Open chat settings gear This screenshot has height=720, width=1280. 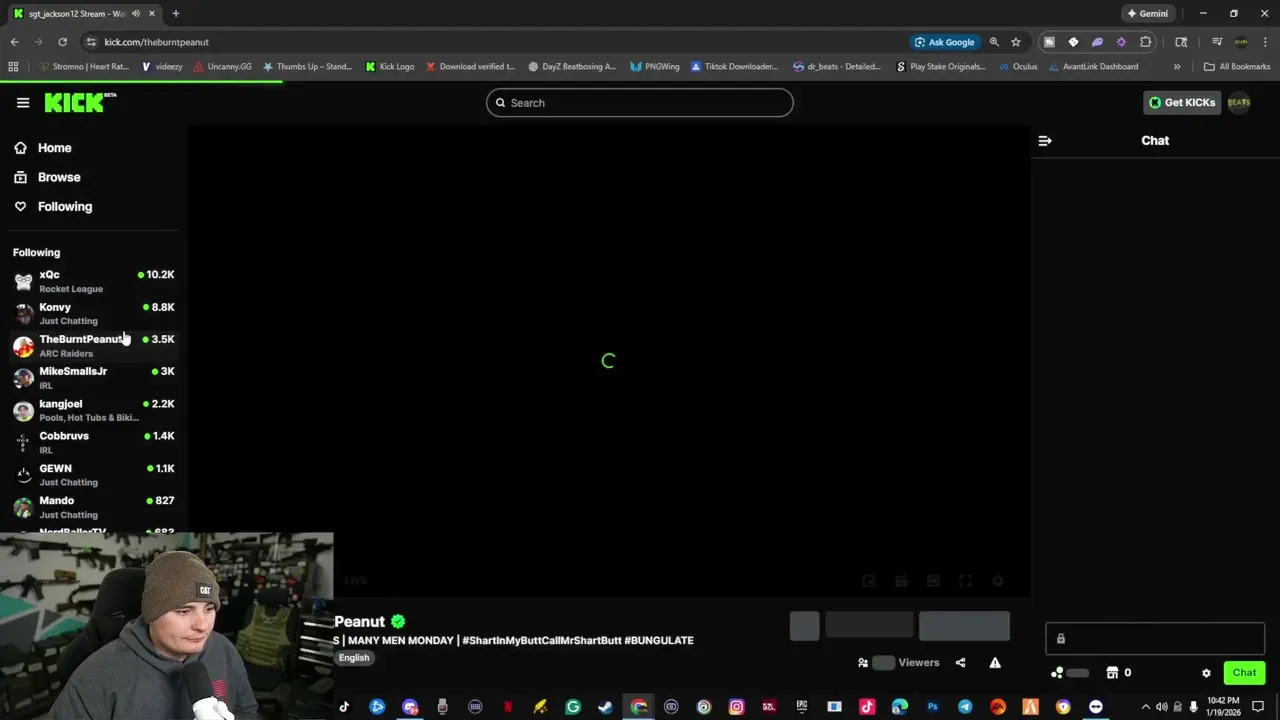pyautogui.click(x=1206, y=673)
